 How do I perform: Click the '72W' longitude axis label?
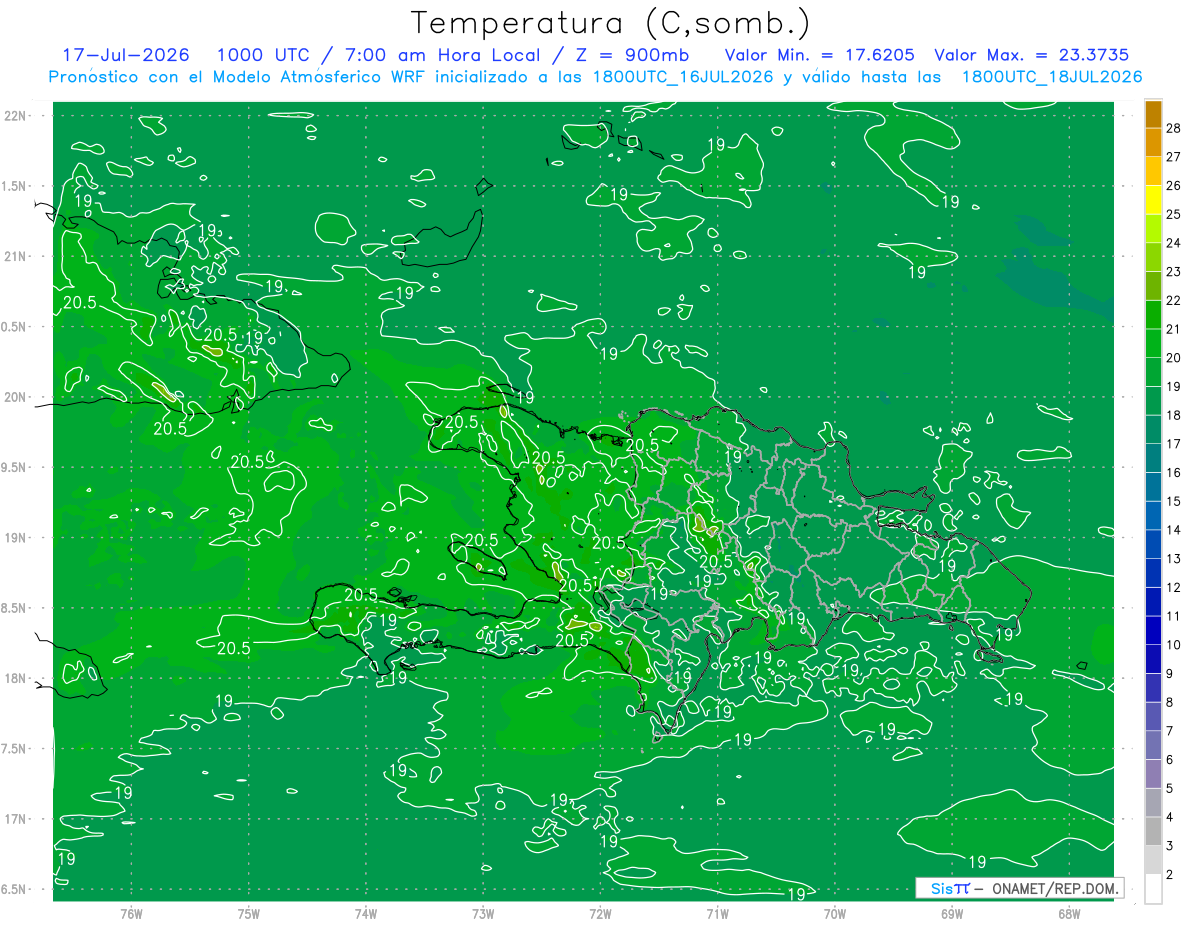600,913
